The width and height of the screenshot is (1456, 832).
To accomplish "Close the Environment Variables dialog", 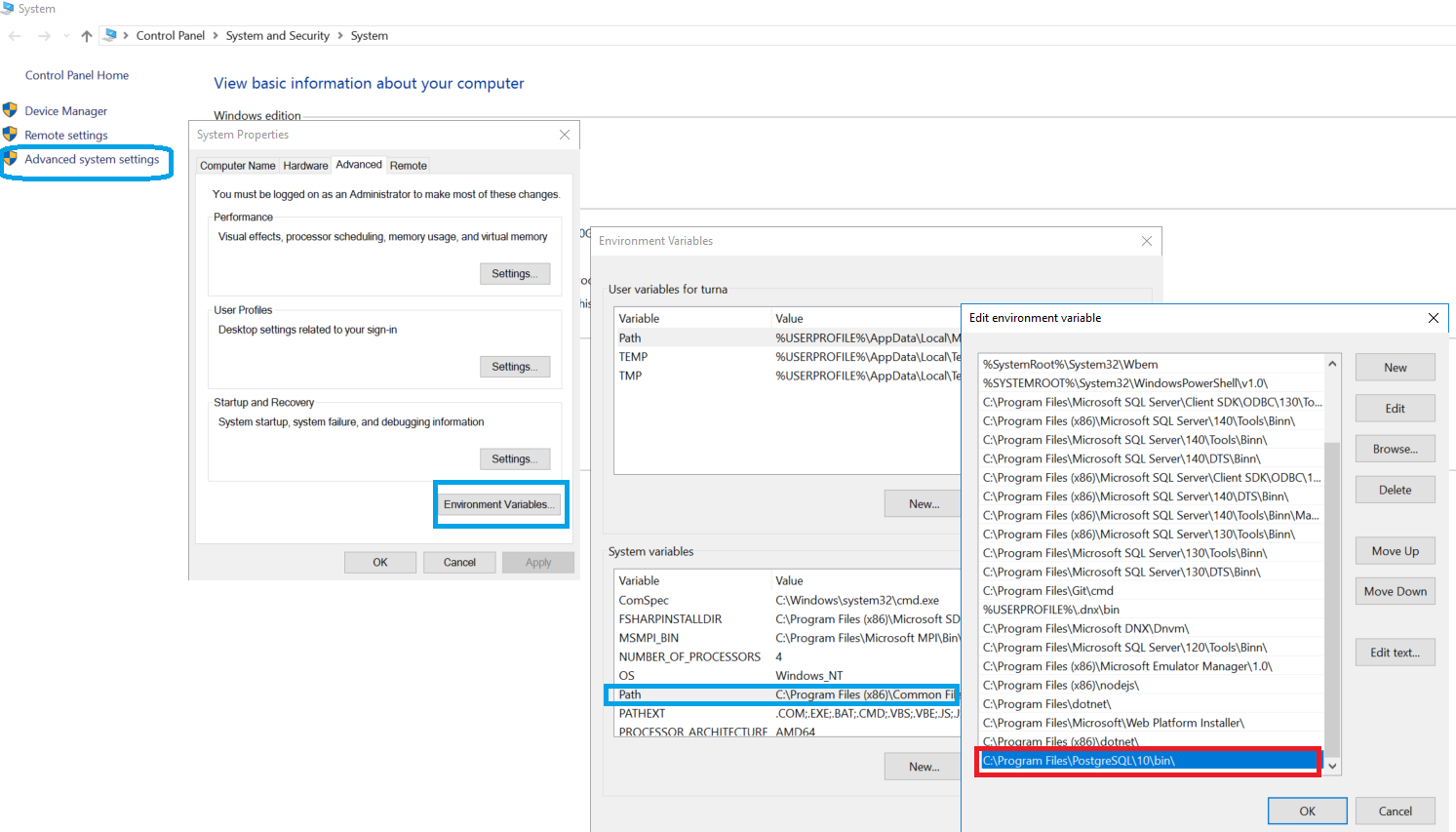I will (x=1147, y=241).
